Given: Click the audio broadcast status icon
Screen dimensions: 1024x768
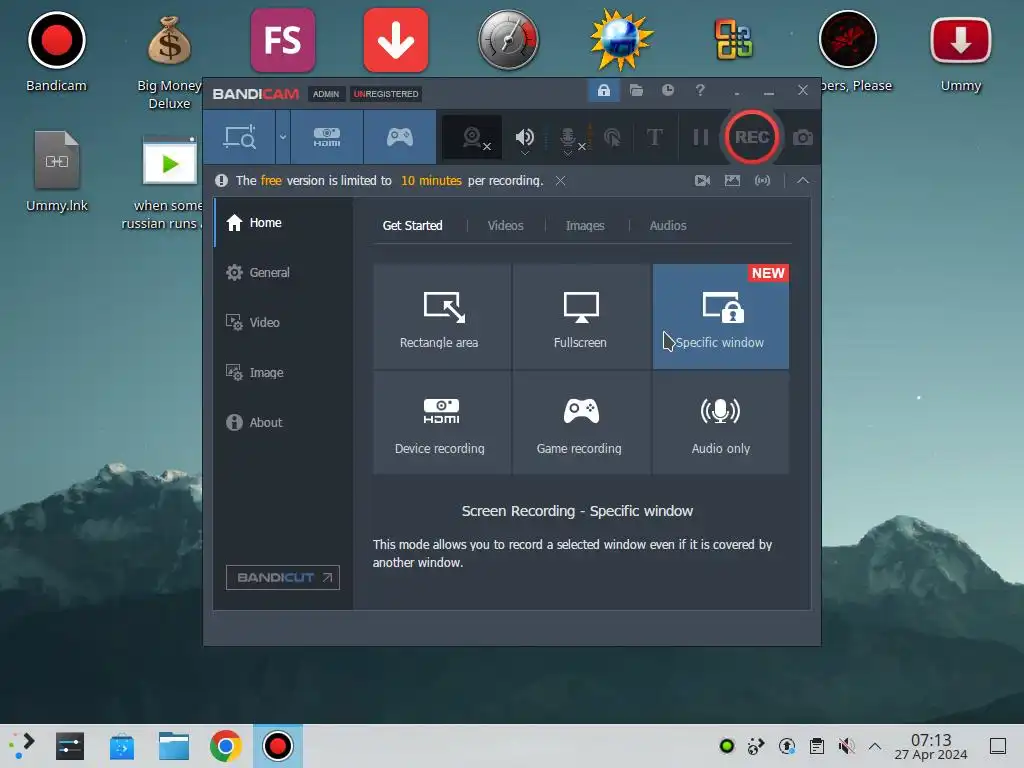Looking at the screenshot, I should (x=762, y=181).
